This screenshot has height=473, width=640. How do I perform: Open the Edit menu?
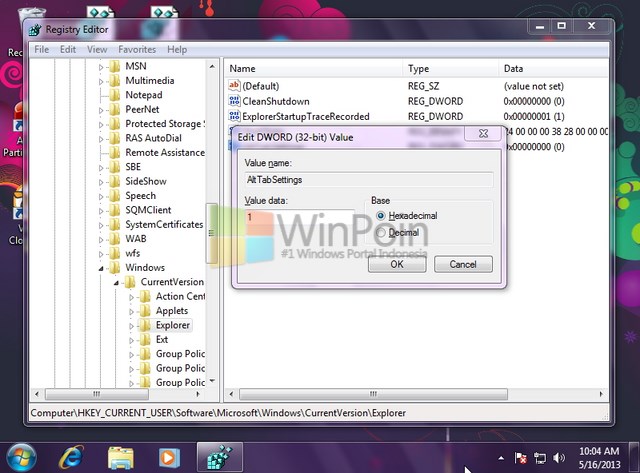(x=68, y=49)
